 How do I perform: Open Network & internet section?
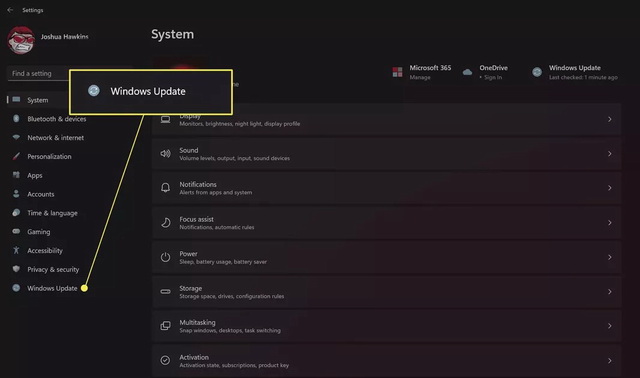tap(56, 138)
